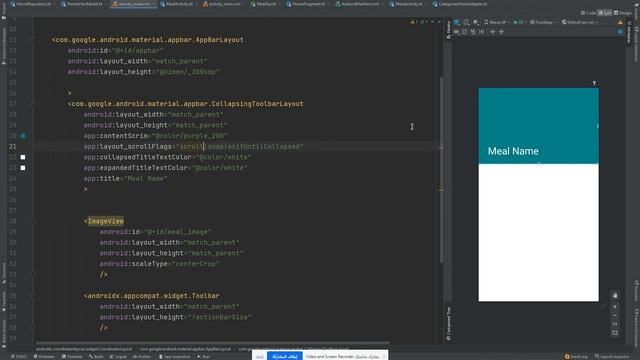Click the guidelines icon in layout toolbar
This screenshot has height=360, width=640.
click(x=501, y=32)
